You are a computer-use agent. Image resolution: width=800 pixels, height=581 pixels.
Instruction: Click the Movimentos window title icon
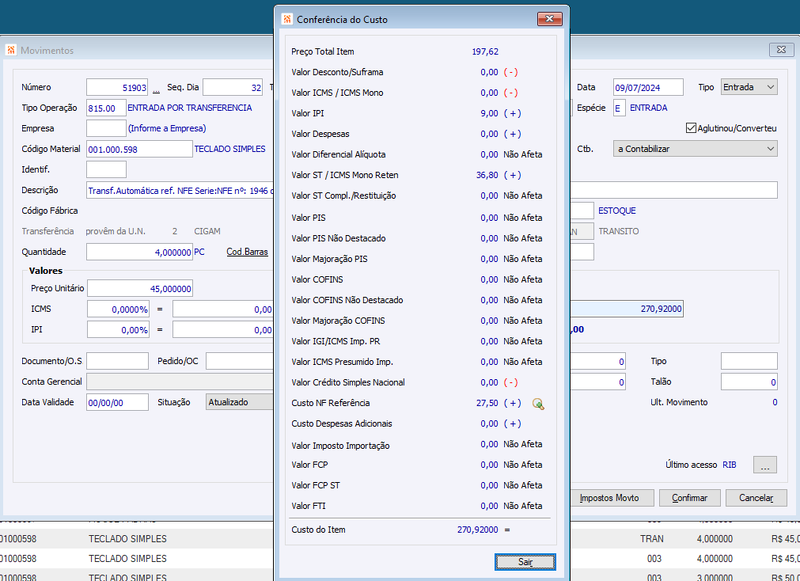click(11, 50)
